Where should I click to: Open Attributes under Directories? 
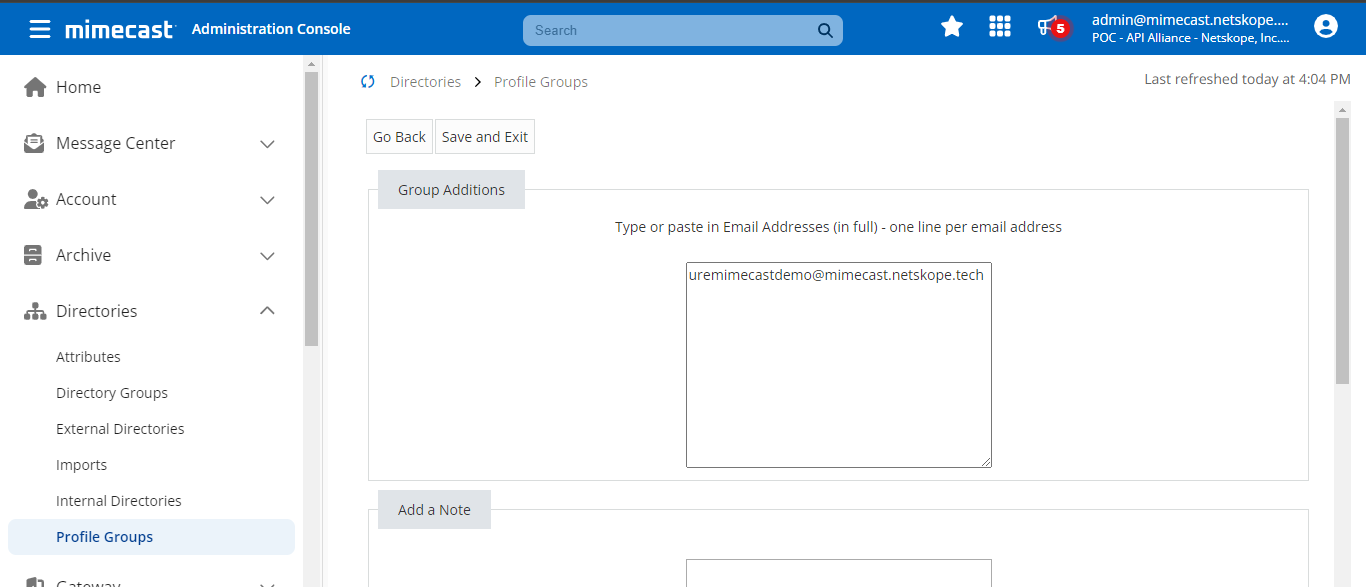pos(88,357)
